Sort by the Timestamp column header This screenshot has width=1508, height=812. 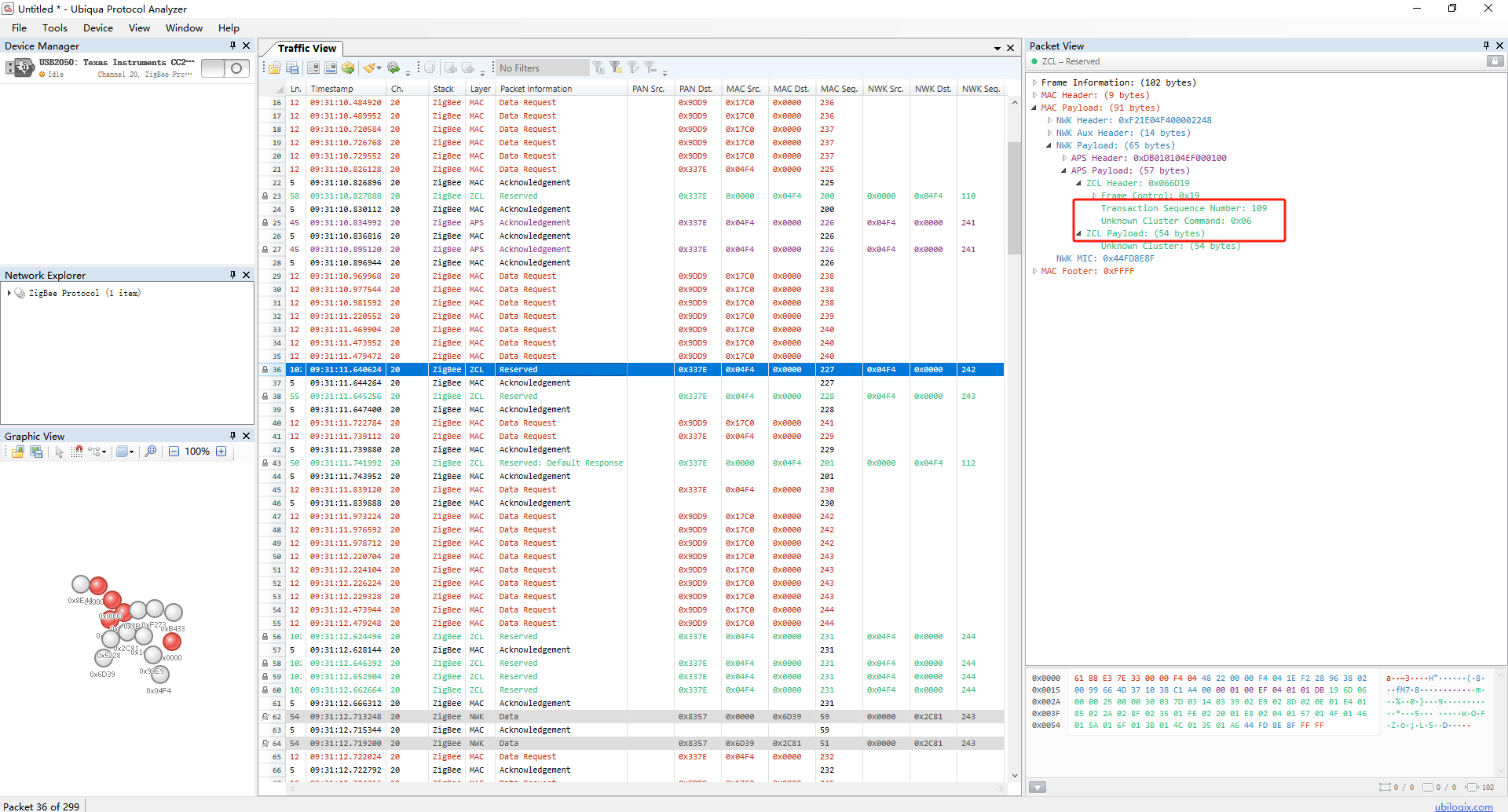point(346,89)
